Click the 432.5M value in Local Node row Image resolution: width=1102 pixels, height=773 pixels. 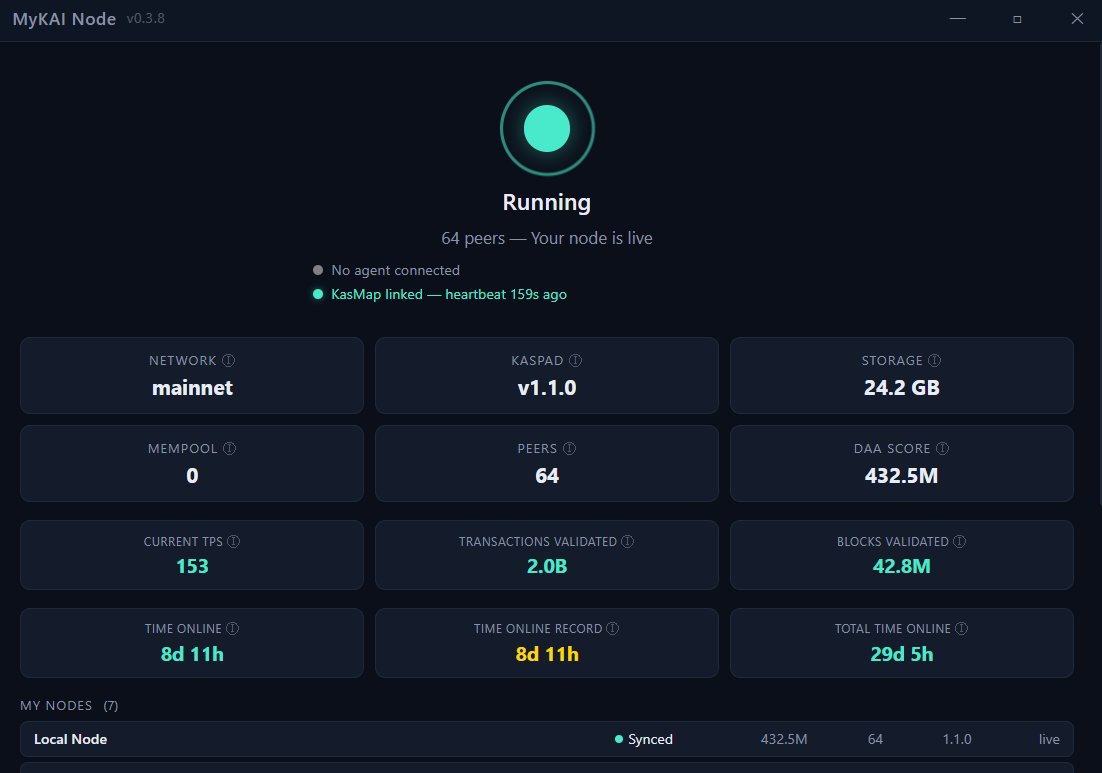click(784, 739)
